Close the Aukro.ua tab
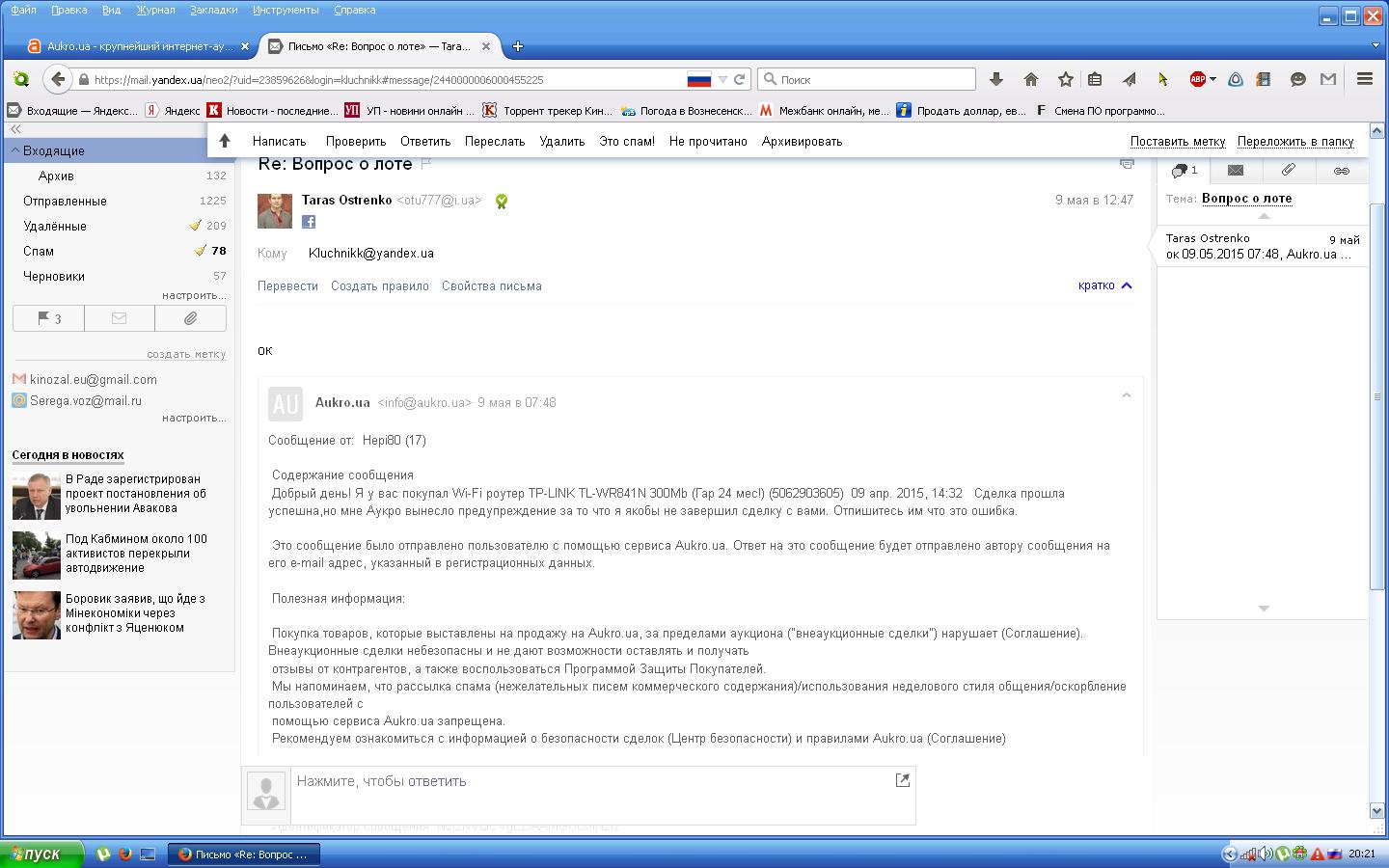The image size is (1389, 868). coord(245,46)
